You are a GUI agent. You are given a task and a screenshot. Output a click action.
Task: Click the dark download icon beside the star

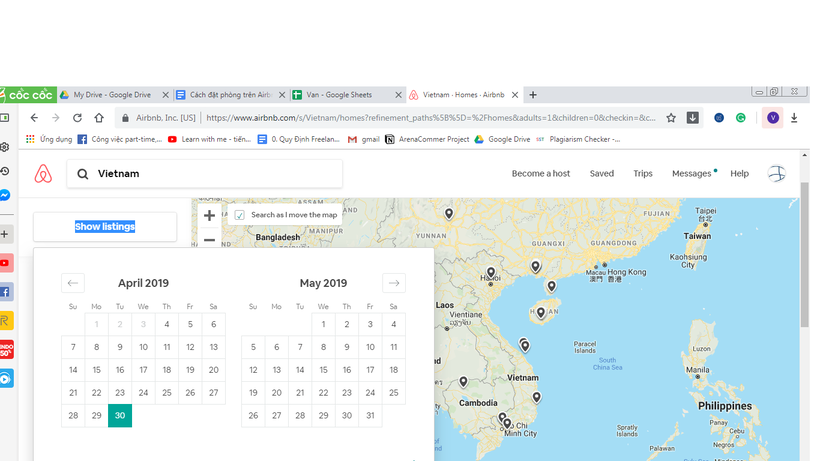[692, 118]
